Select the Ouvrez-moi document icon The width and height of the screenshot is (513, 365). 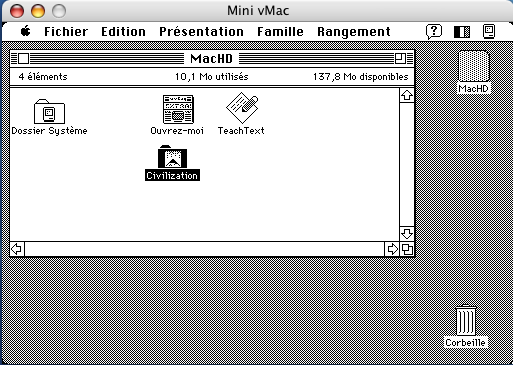click(x=178, y=109)
